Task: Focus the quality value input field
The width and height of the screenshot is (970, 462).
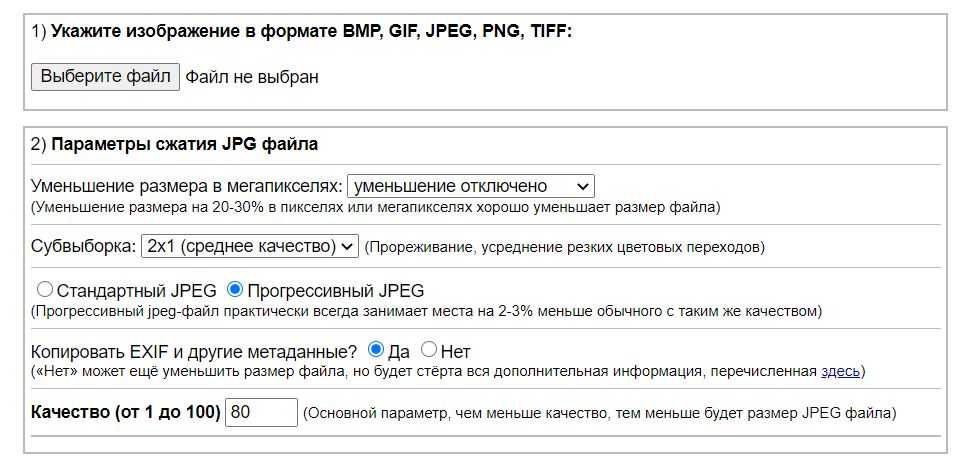Action: 262,412
